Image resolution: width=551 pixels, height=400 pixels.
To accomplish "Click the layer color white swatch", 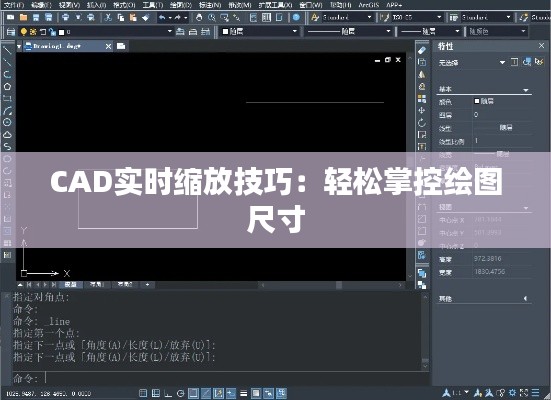I will [61, 32].
